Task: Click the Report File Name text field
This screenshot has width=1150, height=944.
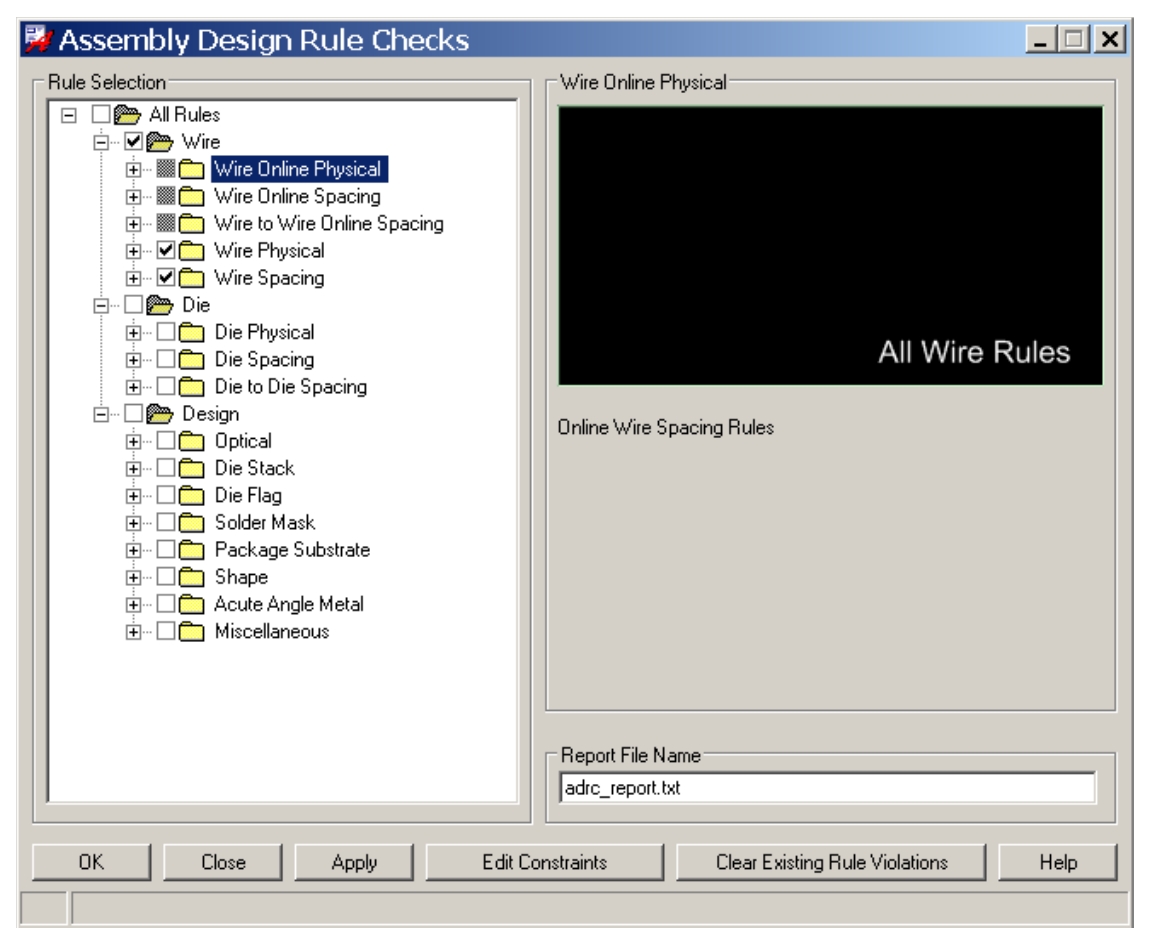Action: click(827, 788)
